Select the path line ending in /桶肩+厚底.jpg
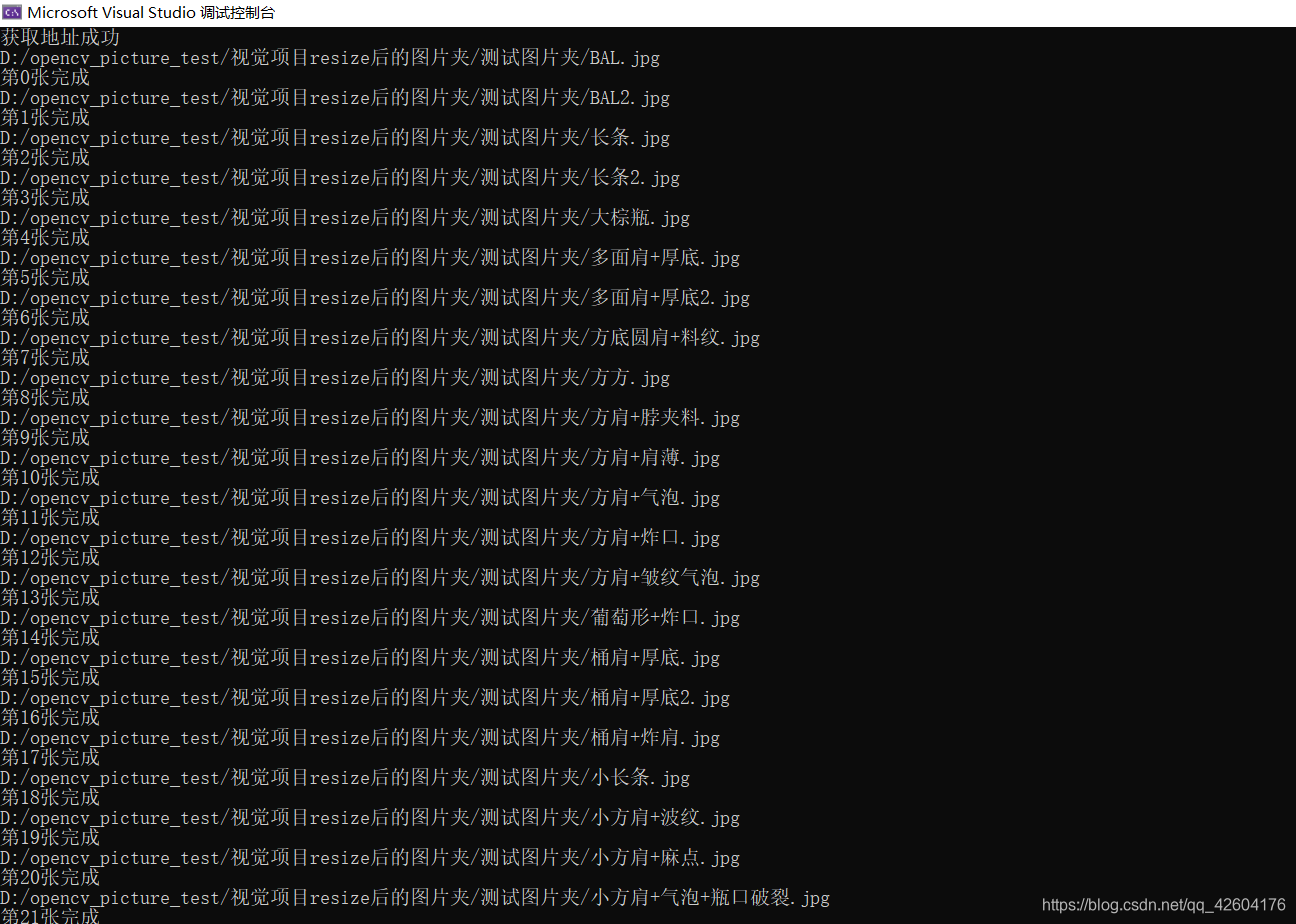The image size is (1296, 924). 360,658
